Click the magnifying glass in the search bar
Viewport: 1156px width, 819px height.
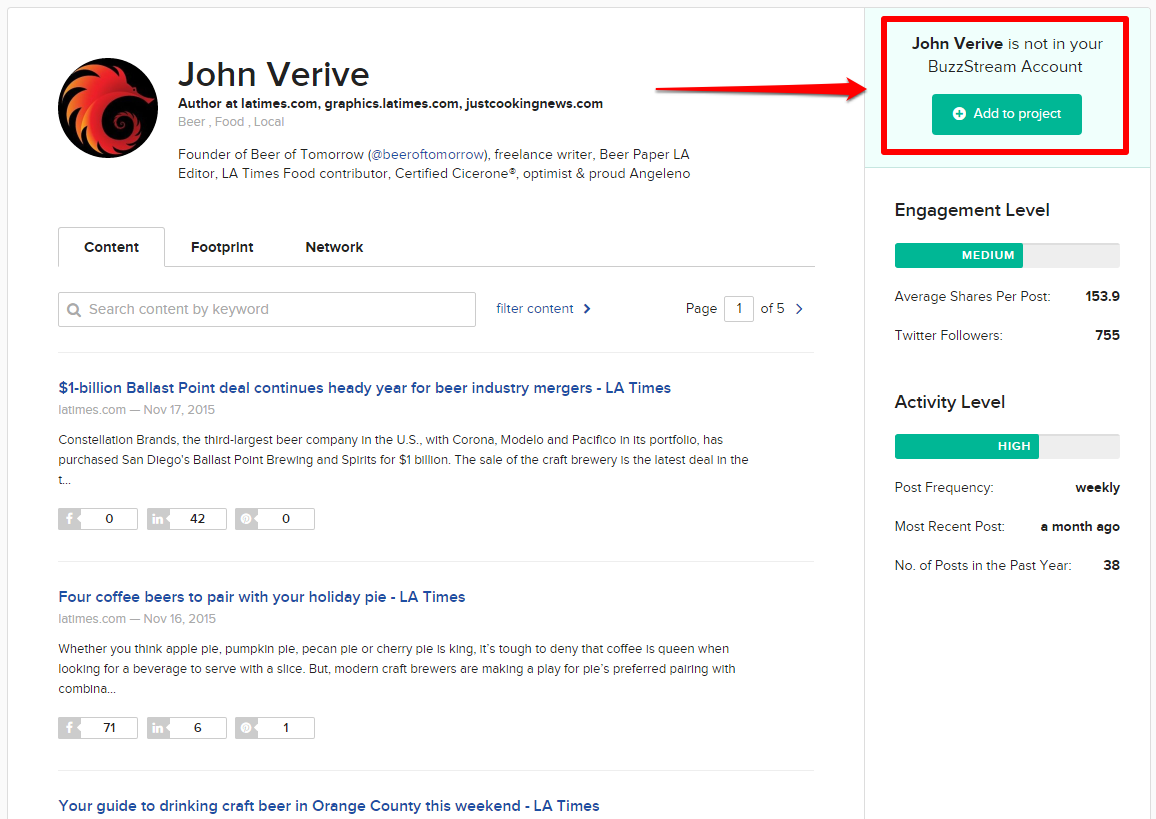pyautogui.click(x=74, y=309)
